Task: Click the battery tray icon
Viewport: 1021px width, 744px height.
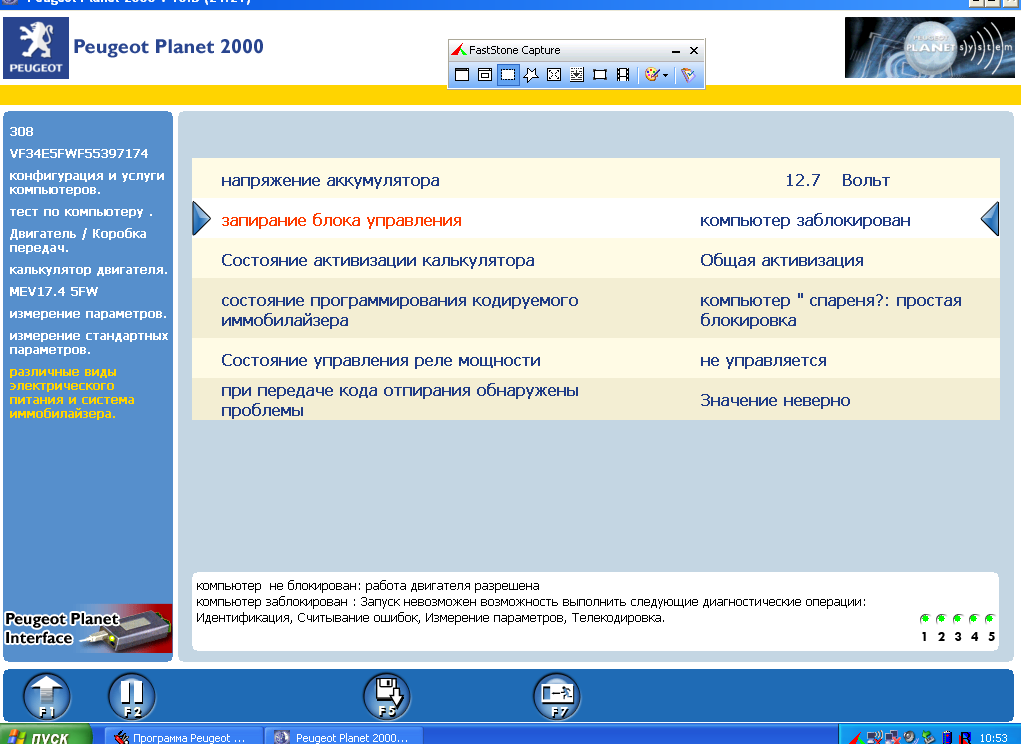Action: point(948,737)
